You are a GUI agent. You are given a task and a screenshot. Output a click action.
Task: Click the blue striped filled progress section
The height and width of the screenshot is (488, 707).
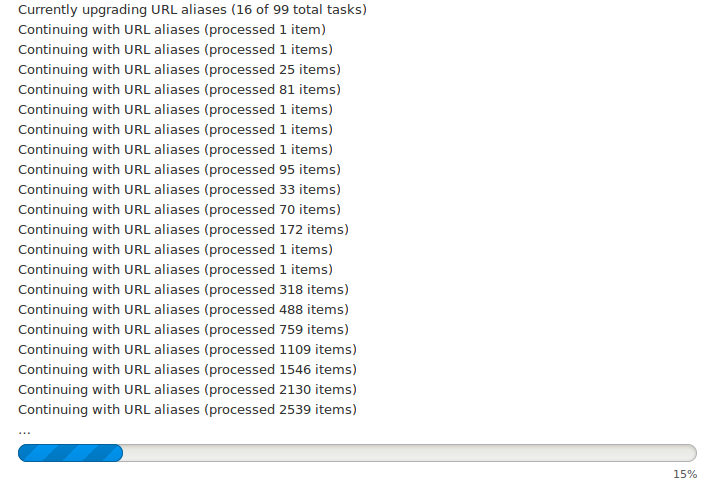pos(70,453)
